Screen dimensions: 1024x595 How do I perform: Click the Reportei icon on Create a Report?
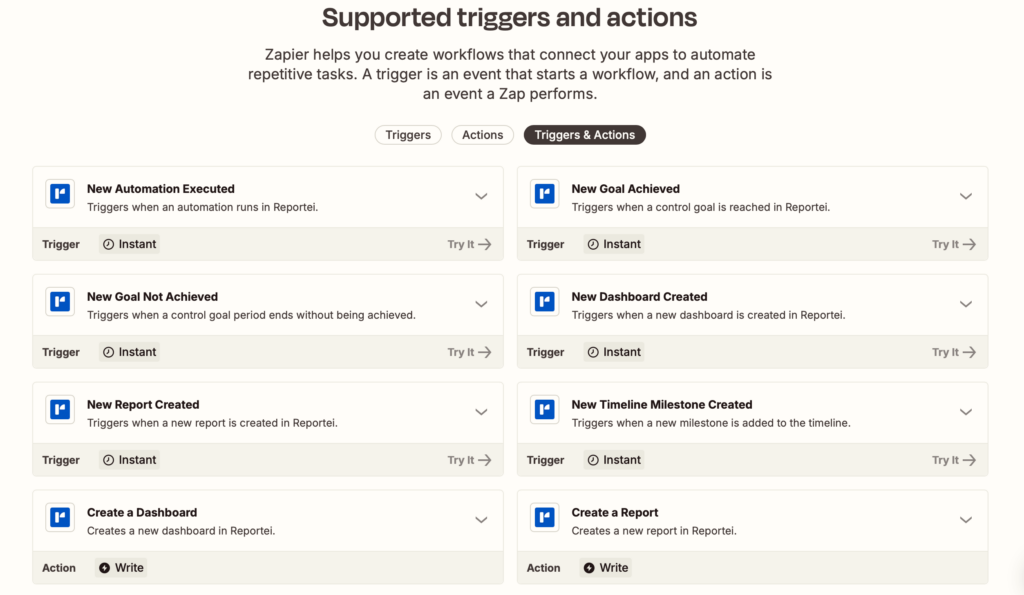[x=544, y=519]
